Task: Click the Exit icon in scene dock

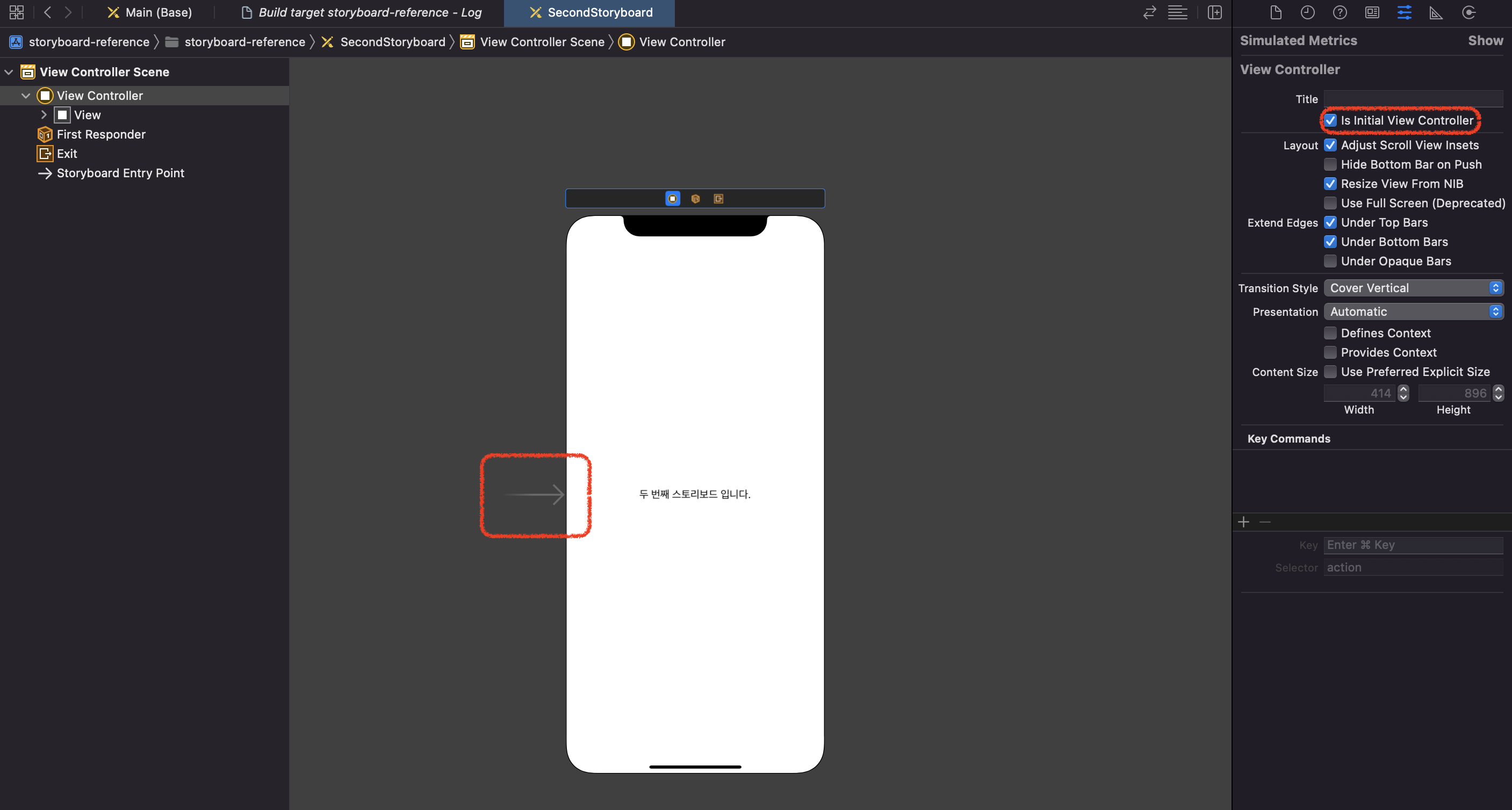Action: click(718, 199)
